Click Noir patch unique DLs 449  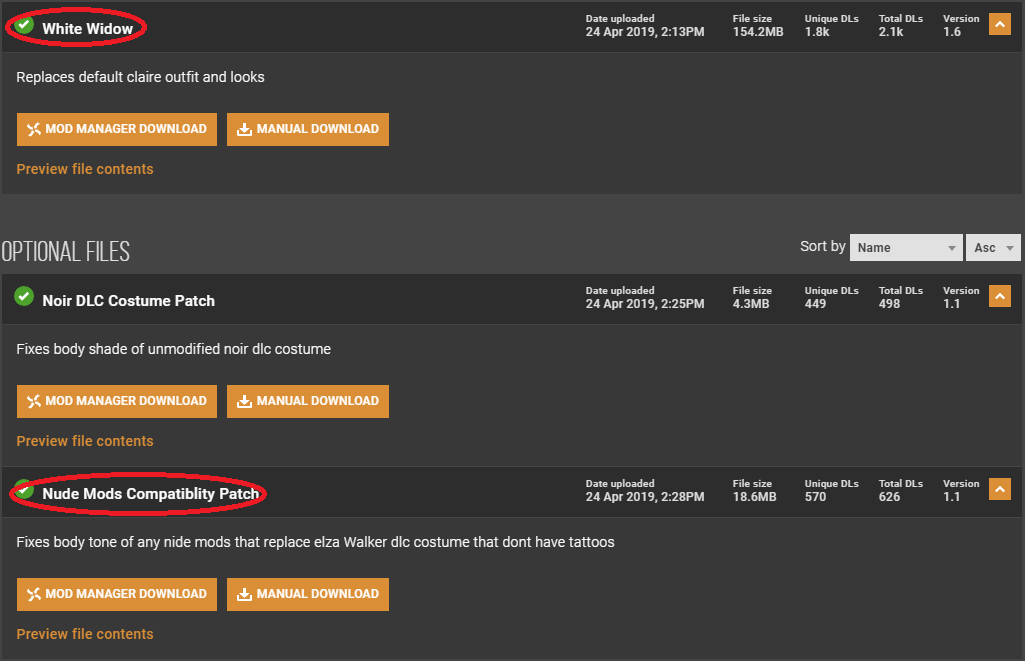click(x=815, y=304)
